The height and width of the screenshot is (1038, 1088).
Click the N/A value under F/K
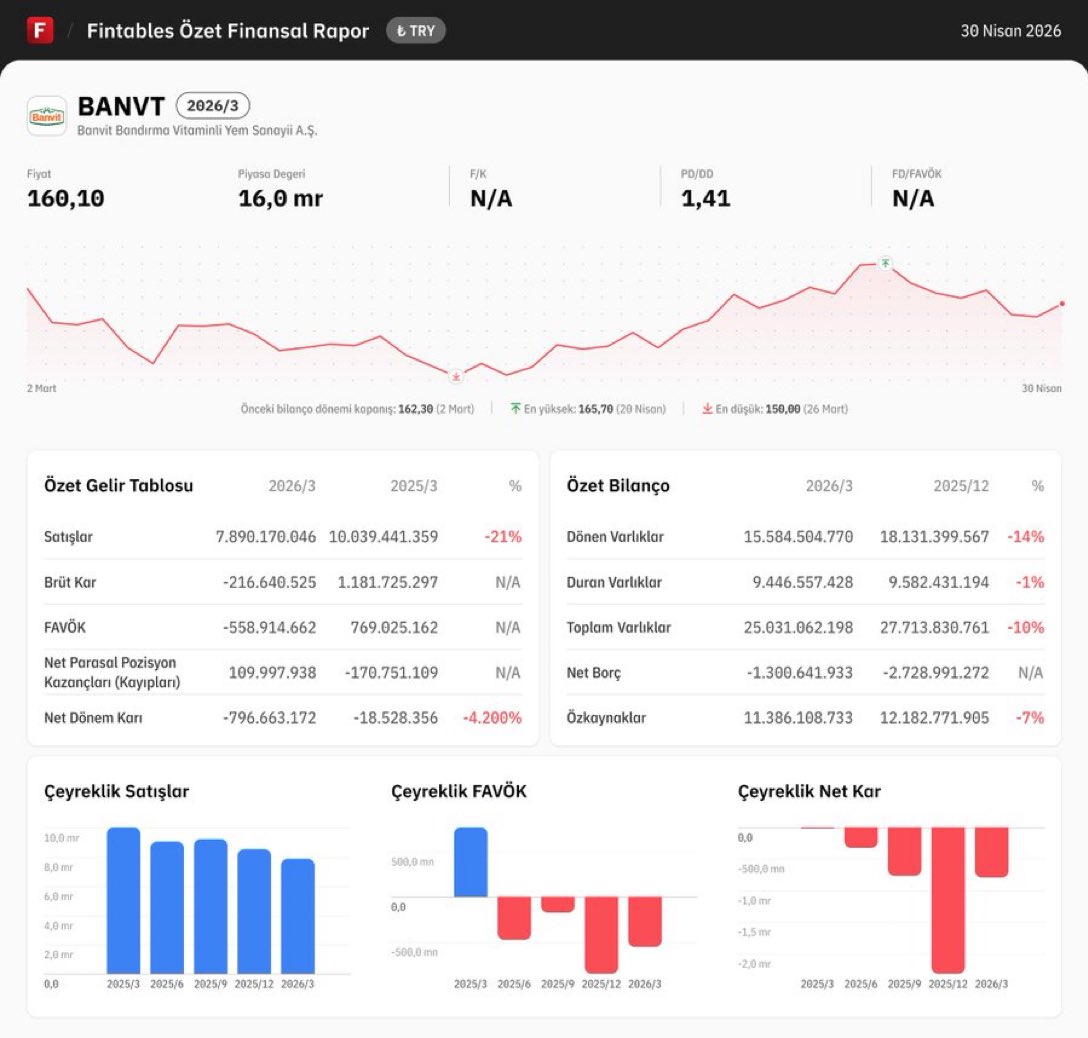tap(491, 198)
